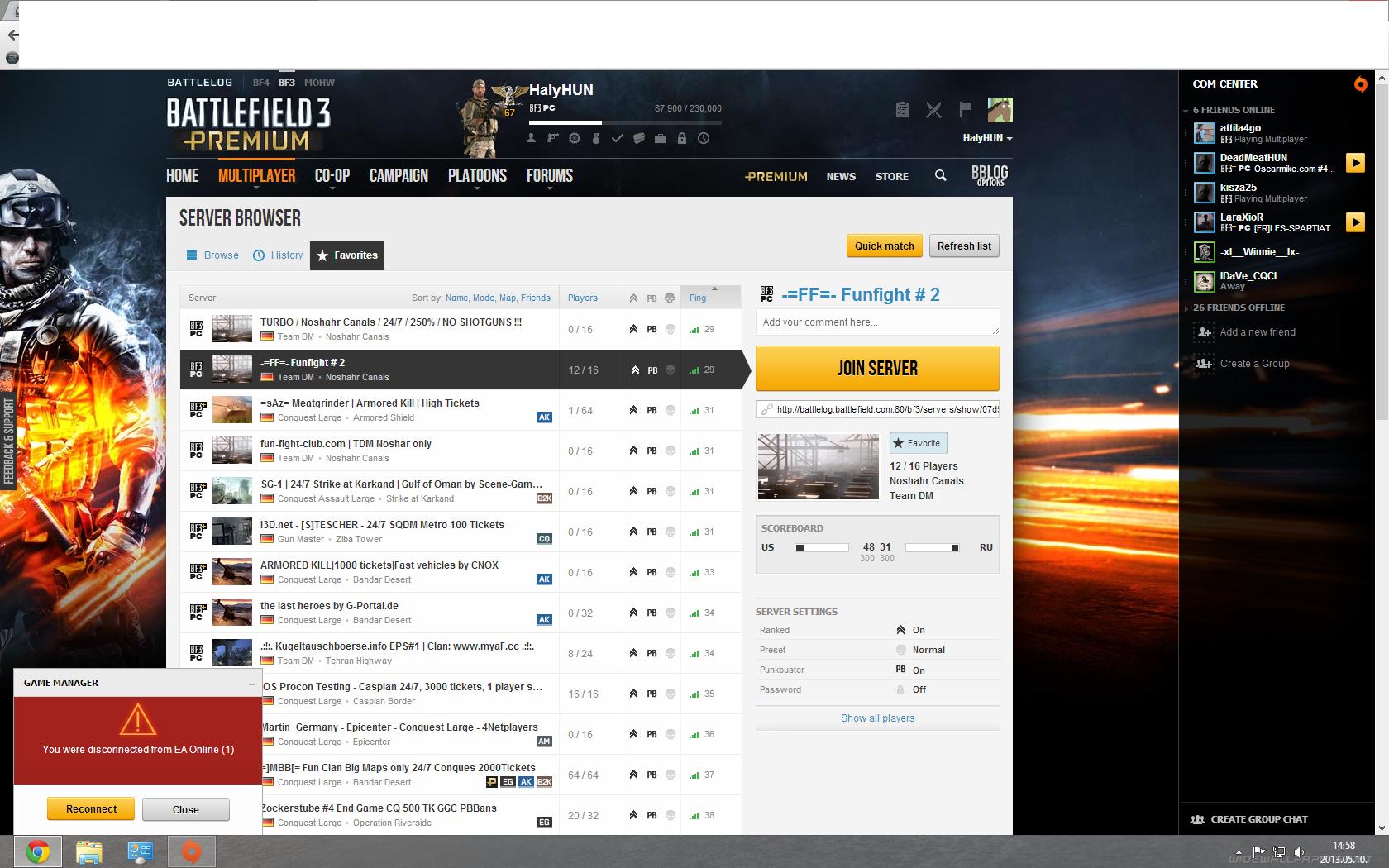
Task: Click the HalyHUN rank progress bar
Action: click(625, 122)
